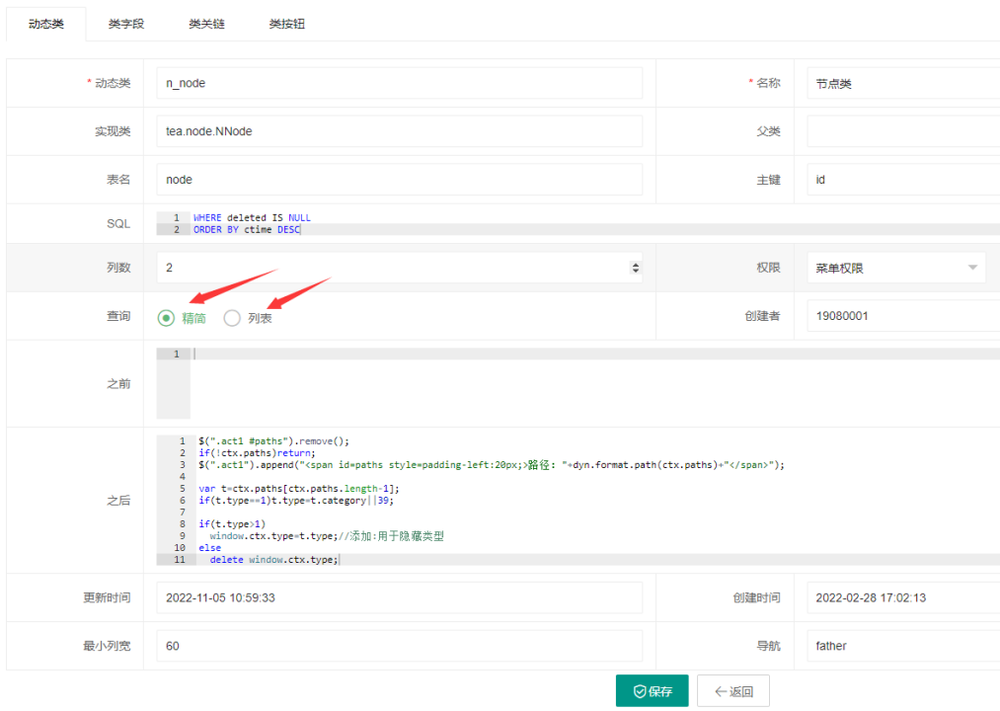Choose the 列表 query radio option
The height and width of the screenshot is (711, 1000).
[233, 318]
